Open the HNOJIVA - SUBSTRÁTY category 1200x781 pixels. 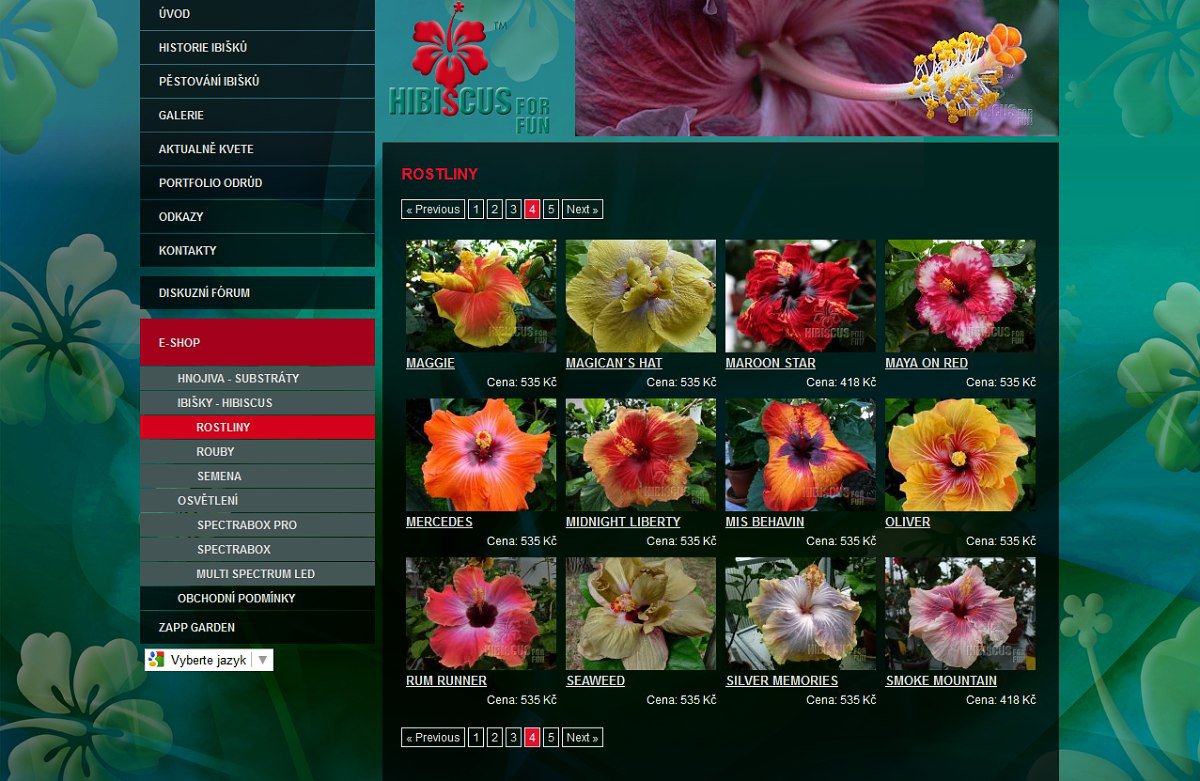(x=258, y=378)
